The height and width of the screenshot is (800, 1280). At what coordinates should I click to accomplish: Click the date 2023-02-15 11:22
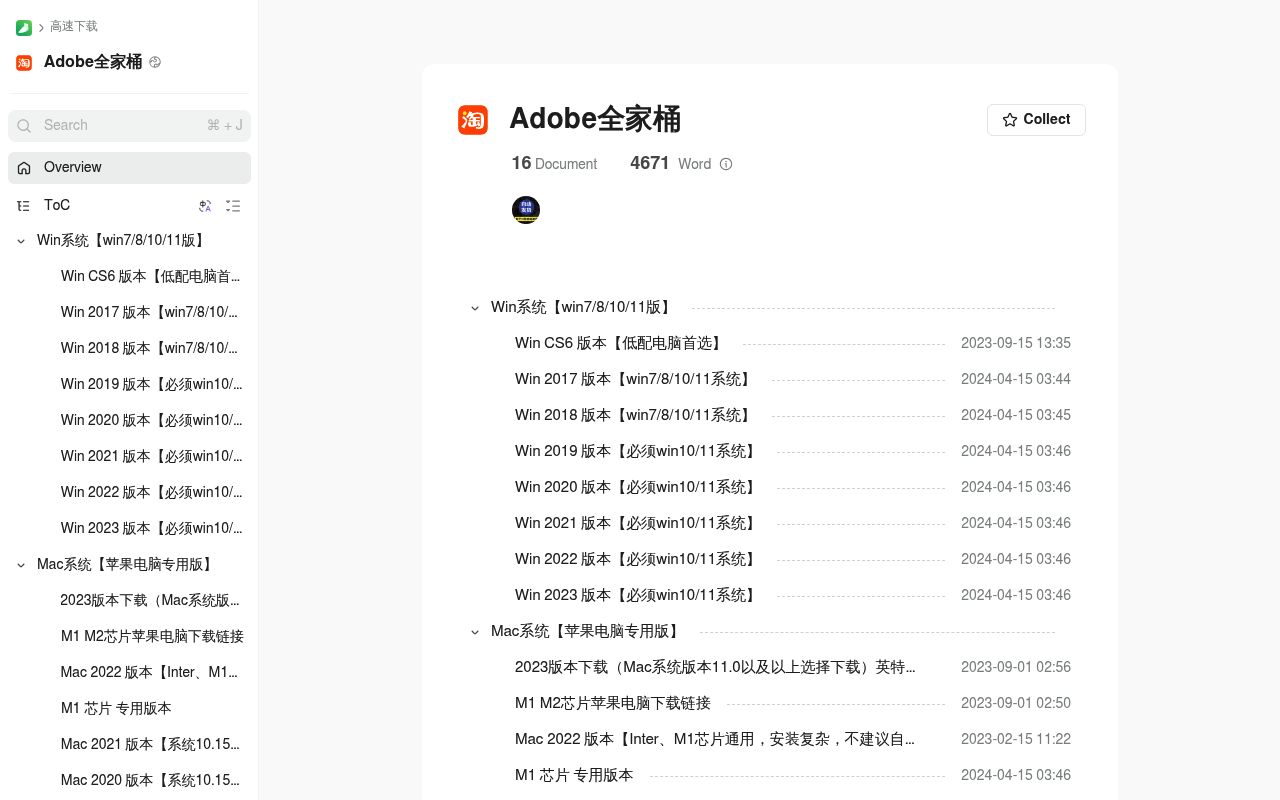click(x=1016, y=739)
